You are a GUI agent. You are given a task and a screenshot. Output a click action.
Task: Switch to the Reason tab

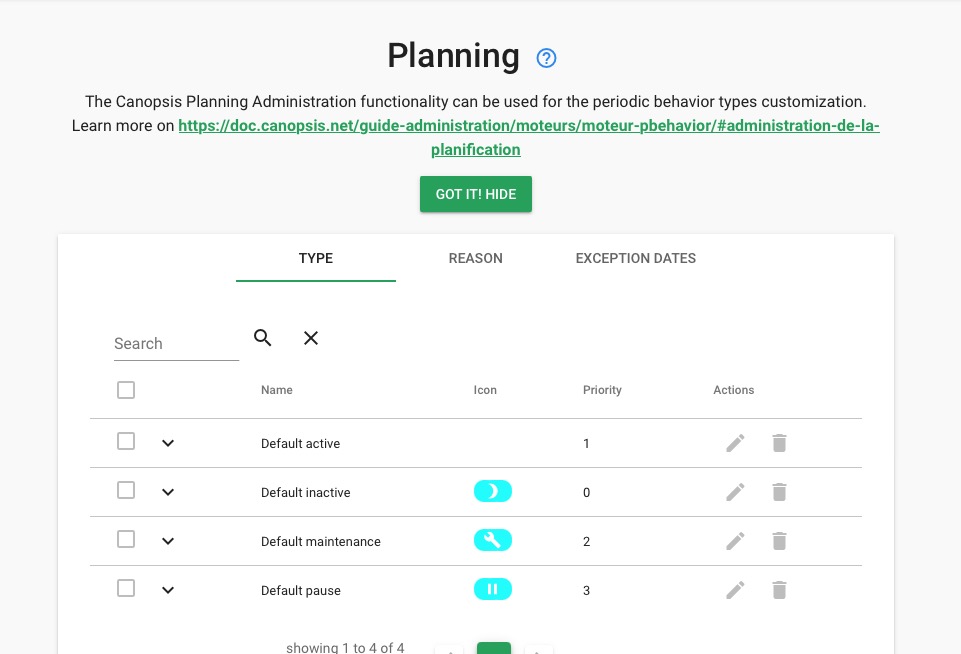click(x=475, y=258)
